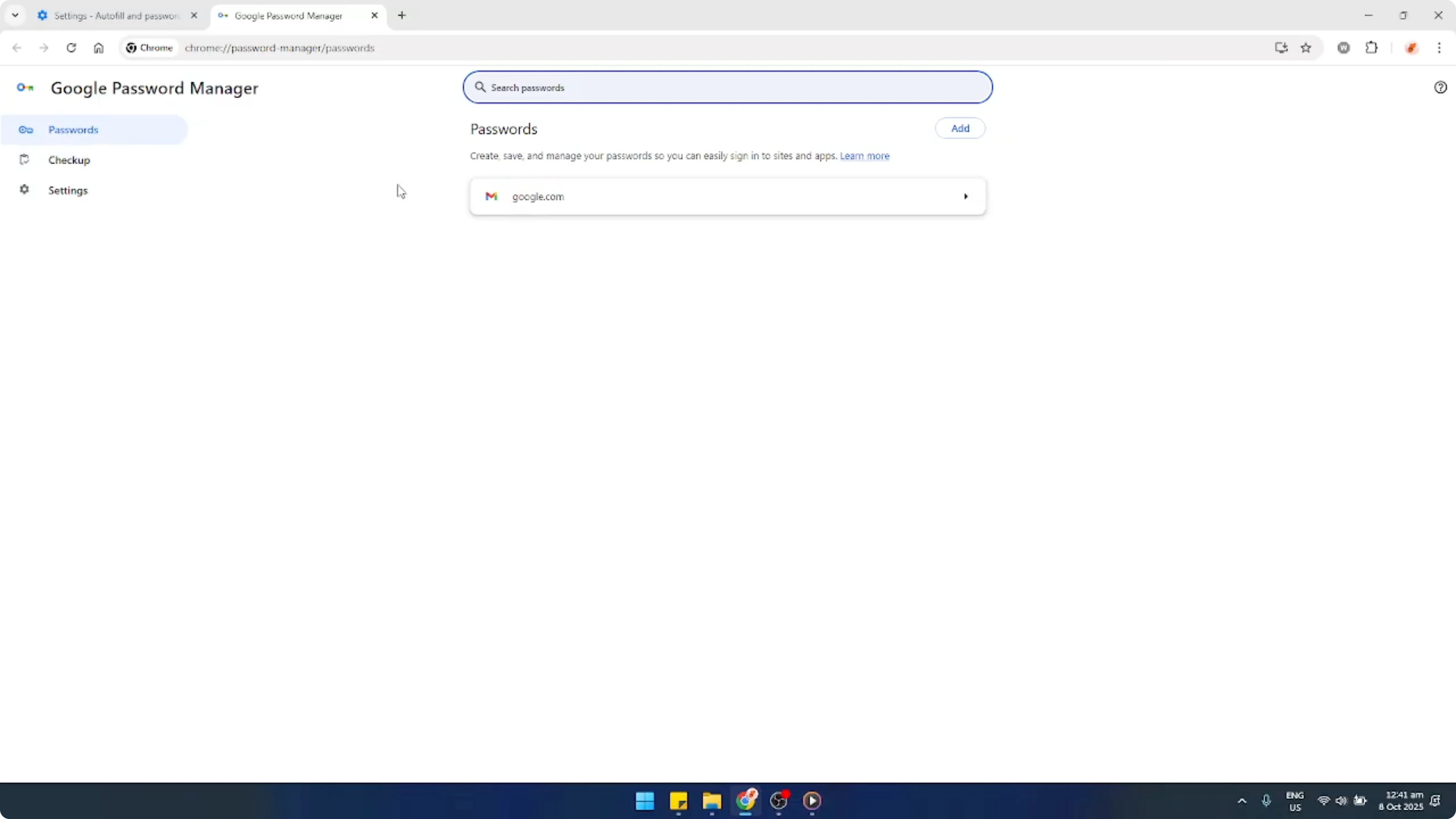The image size is (1456, 819).
Task: Go back using the back arrow
Action: tap(17, 48)
